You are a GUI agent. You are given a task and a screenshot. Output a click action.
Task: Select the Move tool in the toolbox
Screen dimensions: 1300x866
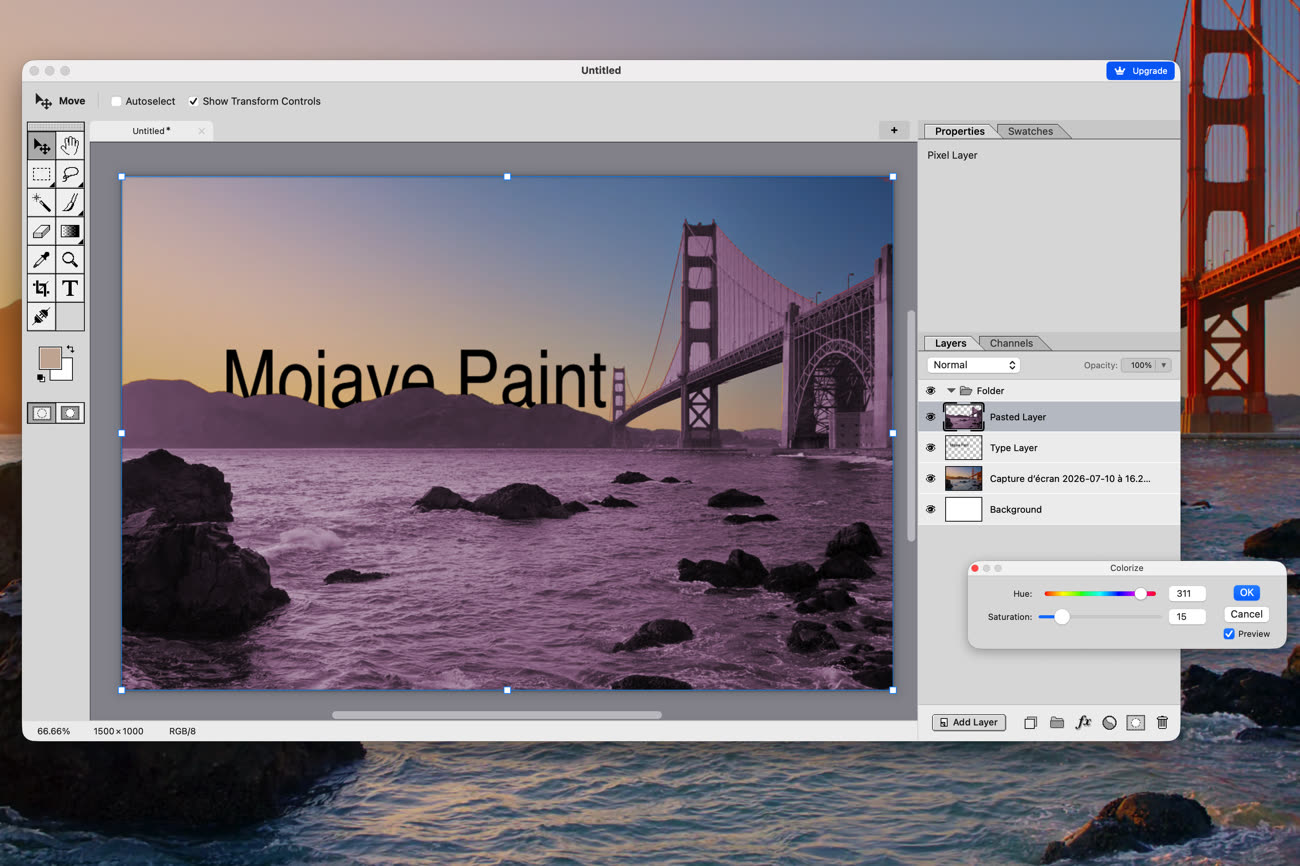41,146
